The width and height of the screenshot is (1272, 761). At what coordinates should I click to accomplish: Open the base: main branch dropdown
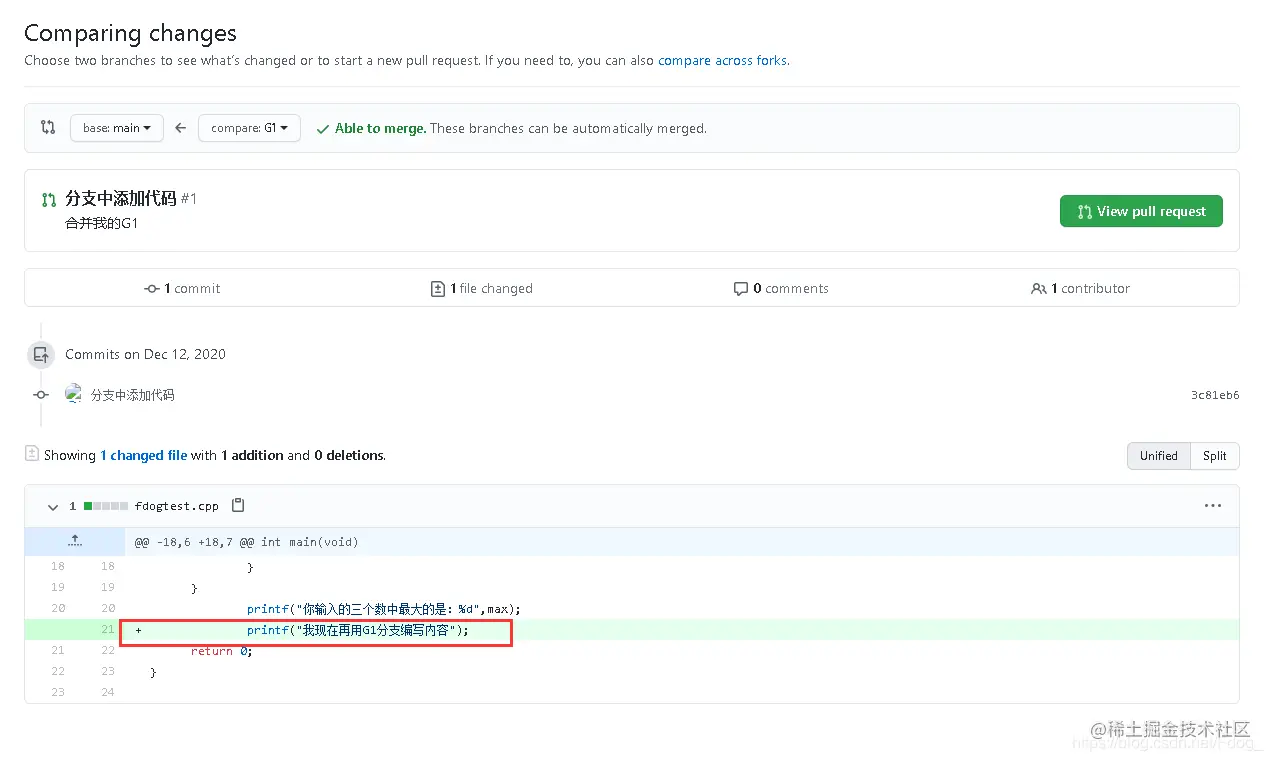[x=117, y=128]
